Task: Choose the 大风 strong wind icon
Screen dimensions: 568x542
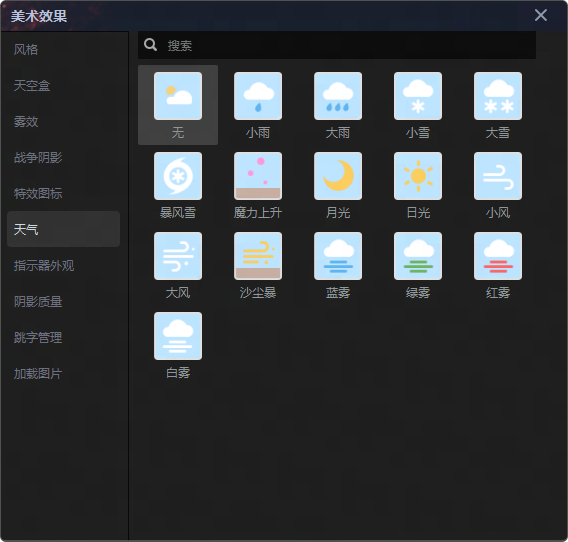Action: tap(178, 256)
